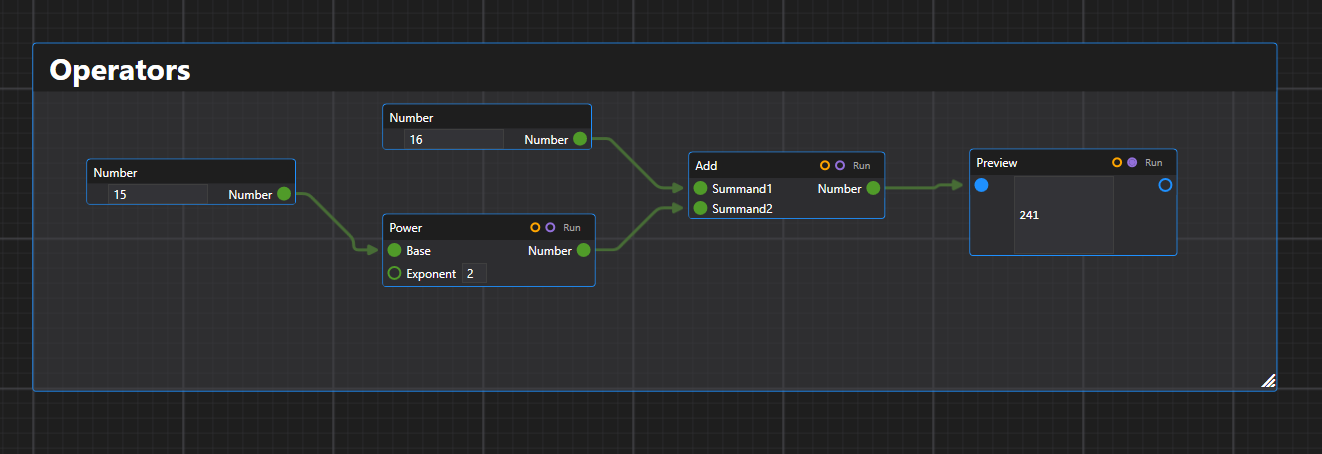1322x454 pixels.
Task: Click the Number output port of Power node
Action: pyautogui.click(x=584, y=251)
